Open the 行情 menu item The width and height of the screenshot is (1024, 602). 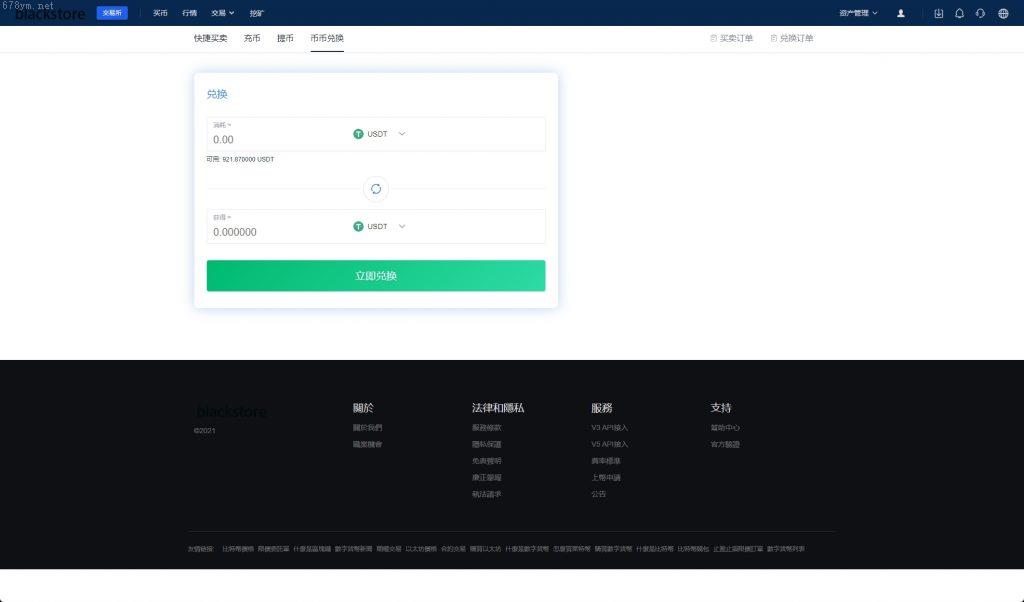pos(189,13)
